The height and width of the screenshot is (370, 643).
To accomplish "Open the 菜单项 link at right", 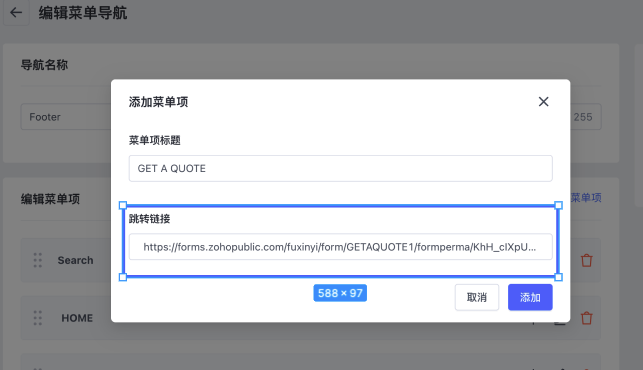I will [x=586, y=198].
